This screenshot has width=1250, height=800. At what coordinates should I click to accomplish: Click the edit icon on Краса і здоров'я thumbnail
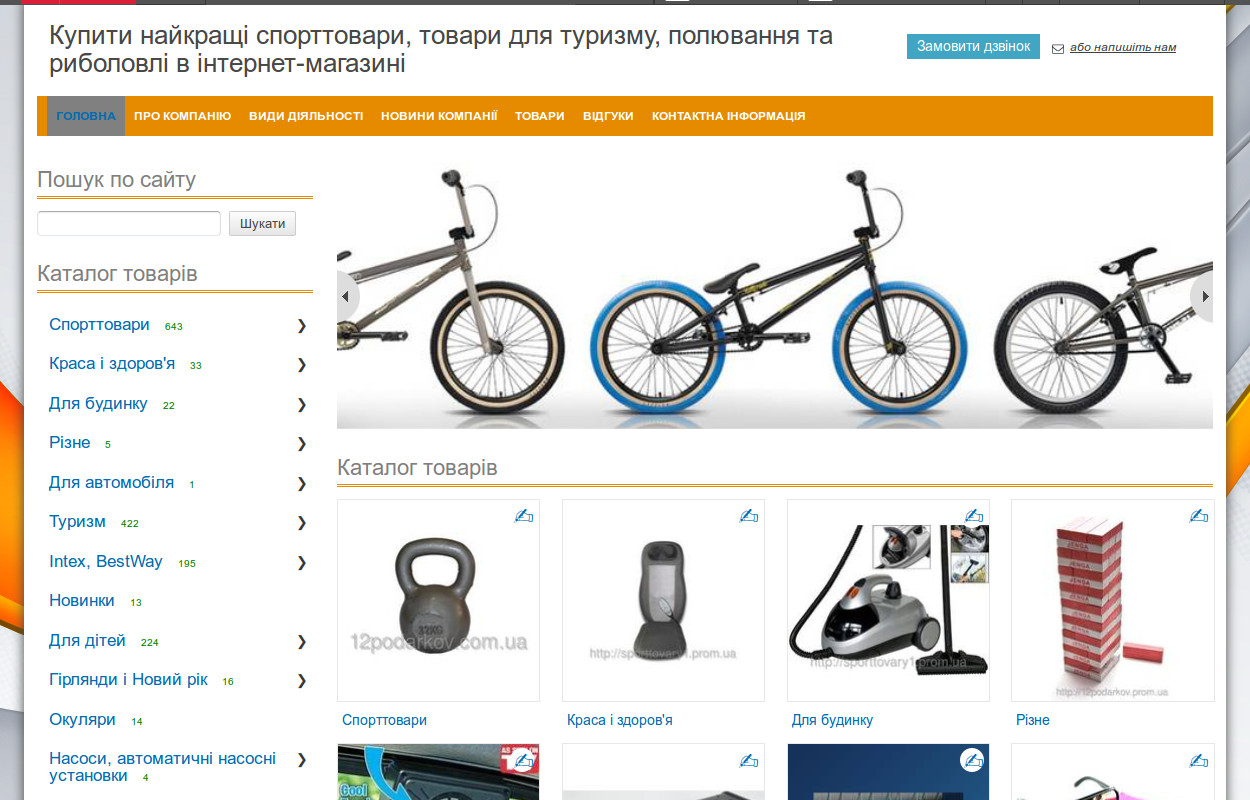tap(749, 516)
